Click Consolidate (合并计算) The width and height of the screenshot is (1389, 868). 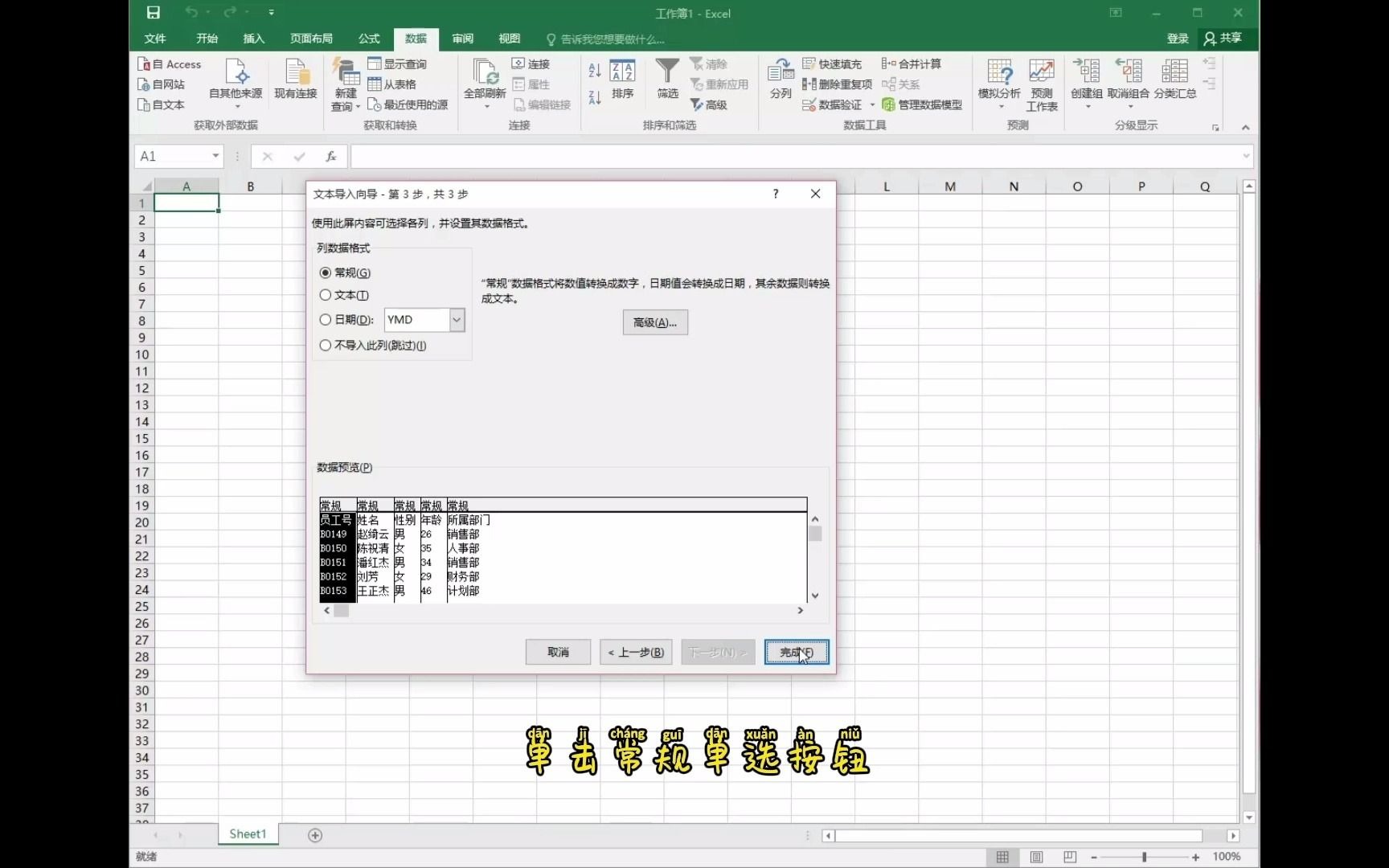(912, 64)
